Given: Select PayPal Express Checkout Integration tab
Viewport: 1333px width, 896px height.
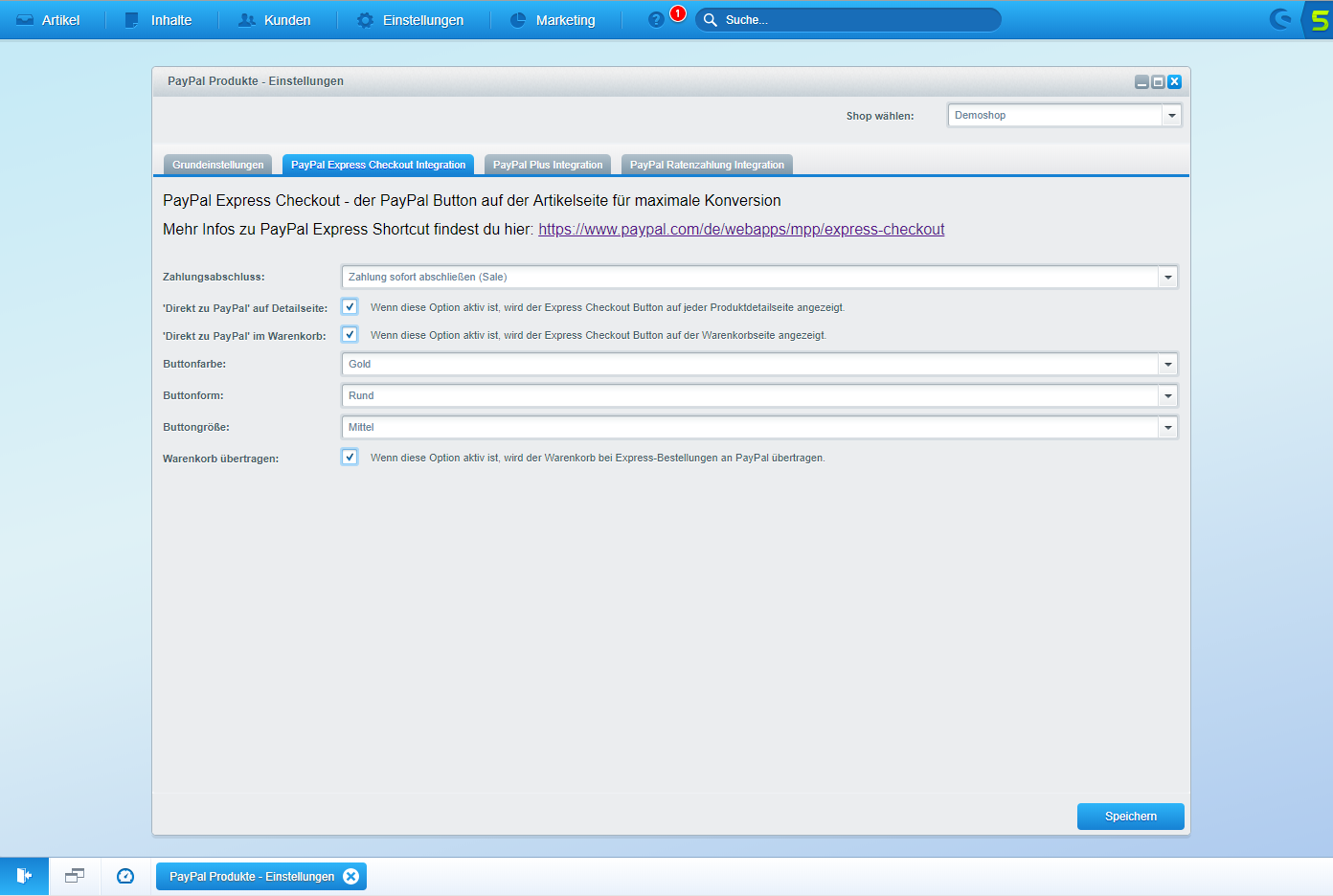Looking at the screenshot, I should tap(378, 165).
